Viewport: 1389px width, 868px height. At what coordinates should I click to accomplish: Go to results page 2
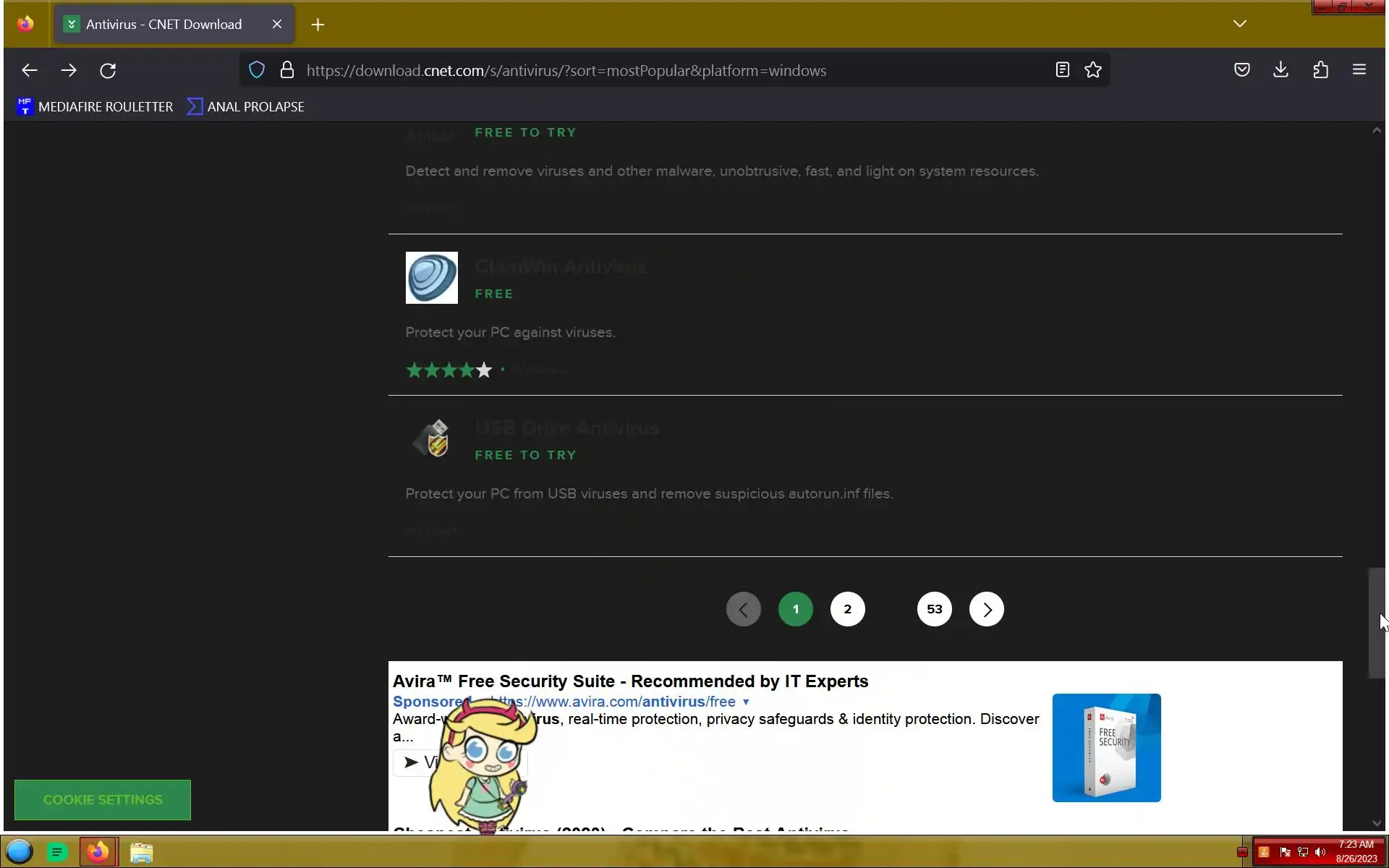pos(847,609)
